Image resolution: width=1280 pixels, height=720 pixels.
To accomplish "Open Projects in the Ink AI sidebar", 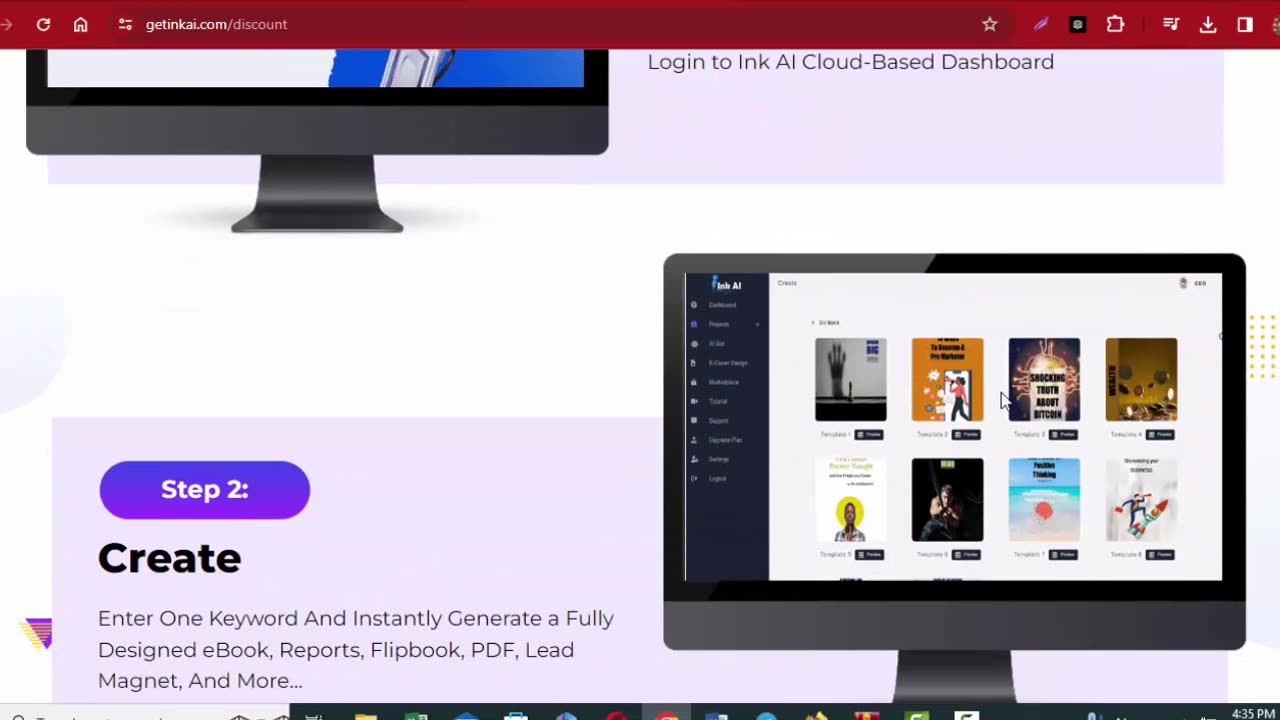I will [719, 324].
